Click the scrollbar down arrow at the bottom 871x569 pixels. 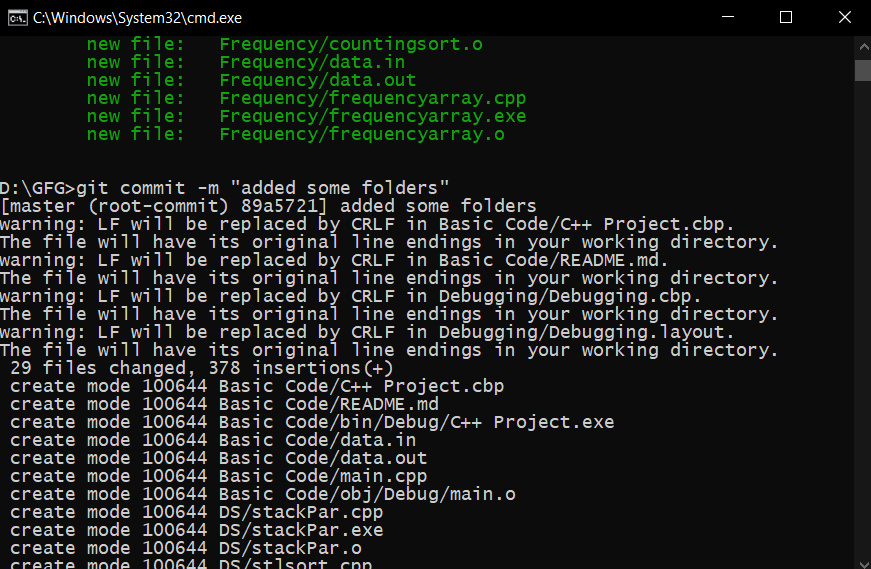click(863, 562)
